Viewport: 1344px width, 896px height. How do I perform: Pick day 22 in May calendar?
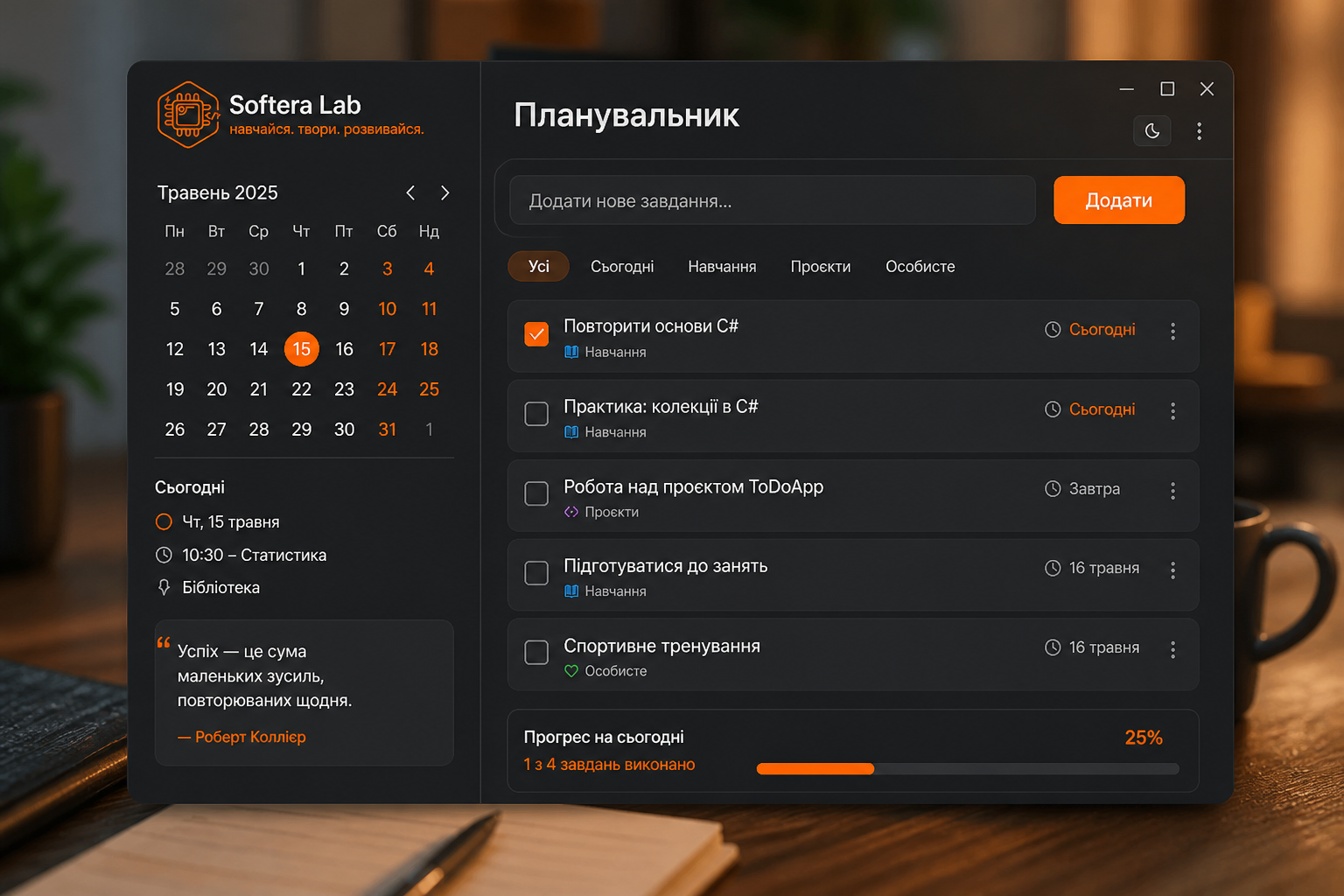302,389
